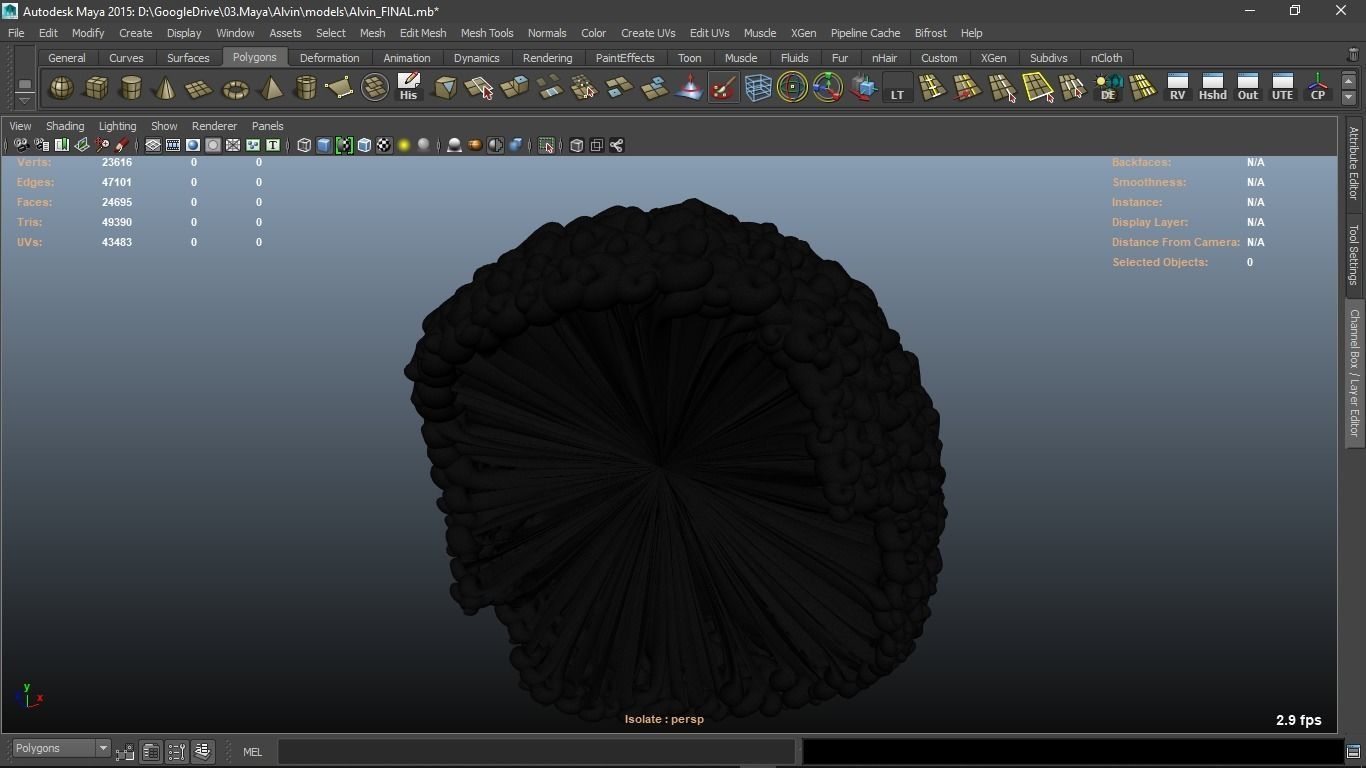
Task: Open the Script Editor button
Action: click(x=1353, y=752)
